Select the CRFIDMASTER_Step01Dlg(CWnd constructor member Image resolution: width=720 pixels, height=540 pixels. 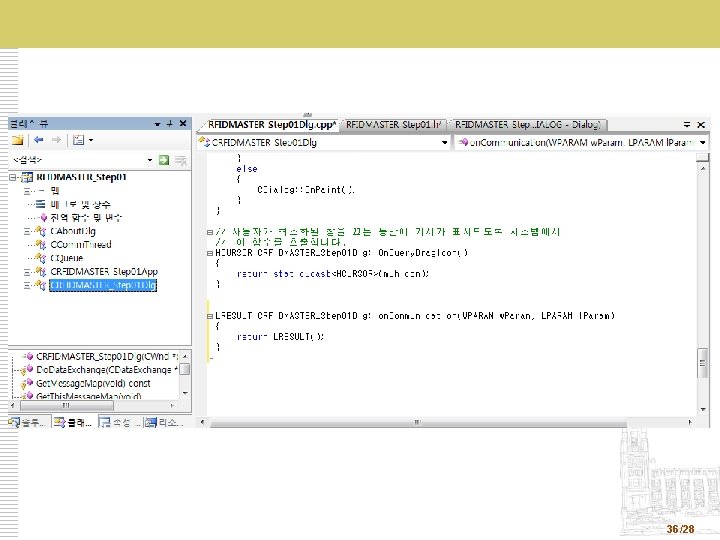[107, 356]
